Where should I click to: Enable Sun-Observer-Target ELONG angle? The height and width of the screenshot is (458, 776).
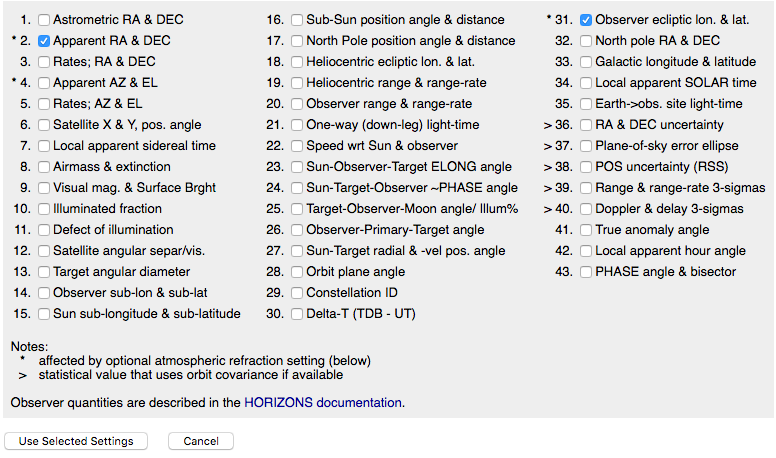coord(298,167)
